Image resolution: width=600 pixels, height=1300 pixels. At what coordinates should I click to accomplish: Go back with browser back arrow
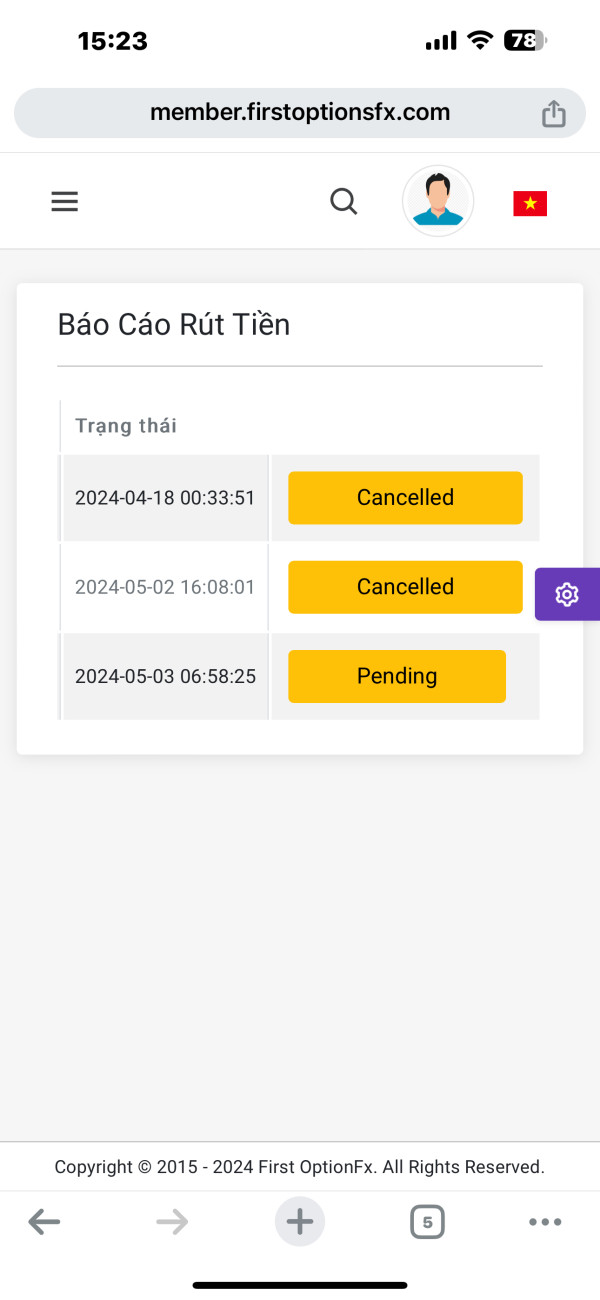pos(44,1221)
